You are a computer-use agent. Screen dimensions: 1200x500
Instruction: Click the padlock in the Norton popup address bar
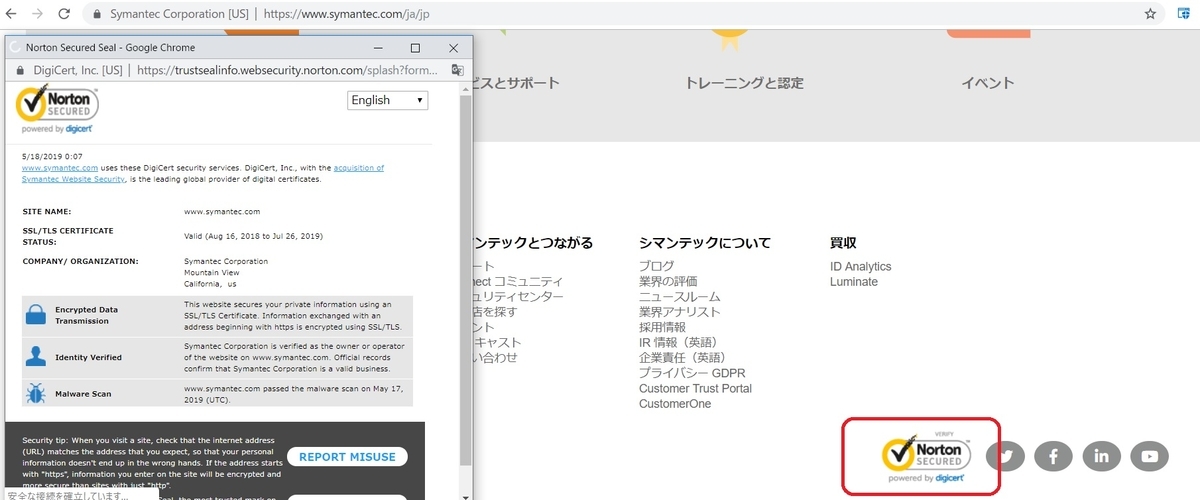21,71
